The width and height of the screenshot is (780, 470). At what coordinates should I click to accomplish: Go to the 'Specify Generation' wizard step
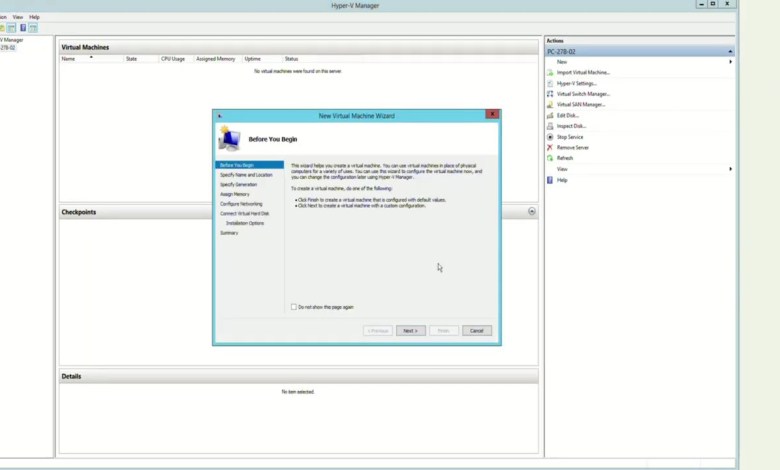coord(239,185)
